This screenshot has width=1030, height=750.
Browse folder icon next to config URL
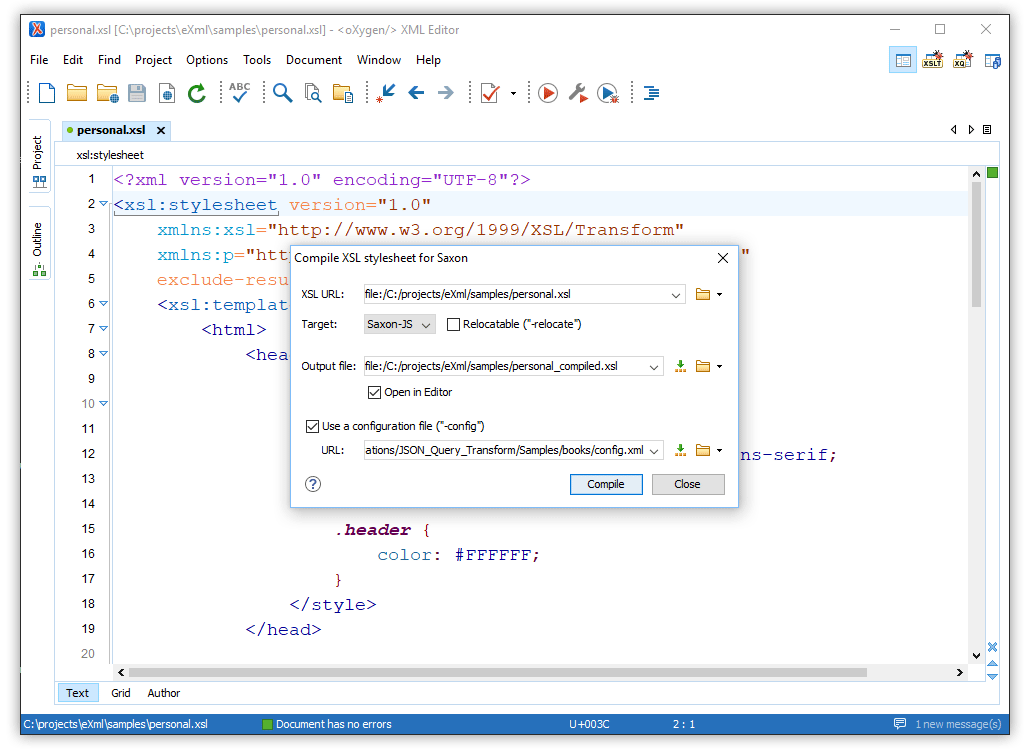click(x=703, y=450)
